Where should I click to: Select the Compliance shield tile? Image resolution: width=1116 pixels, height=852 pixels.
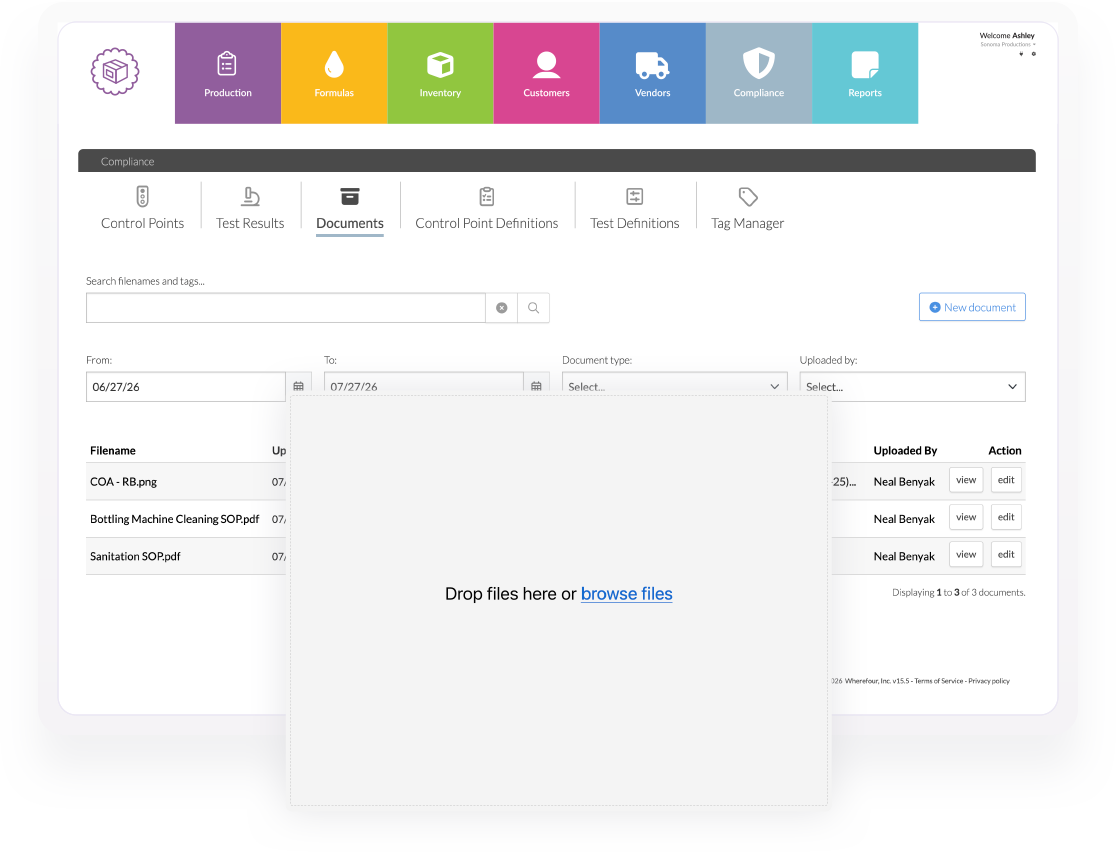tap(759, 73)
